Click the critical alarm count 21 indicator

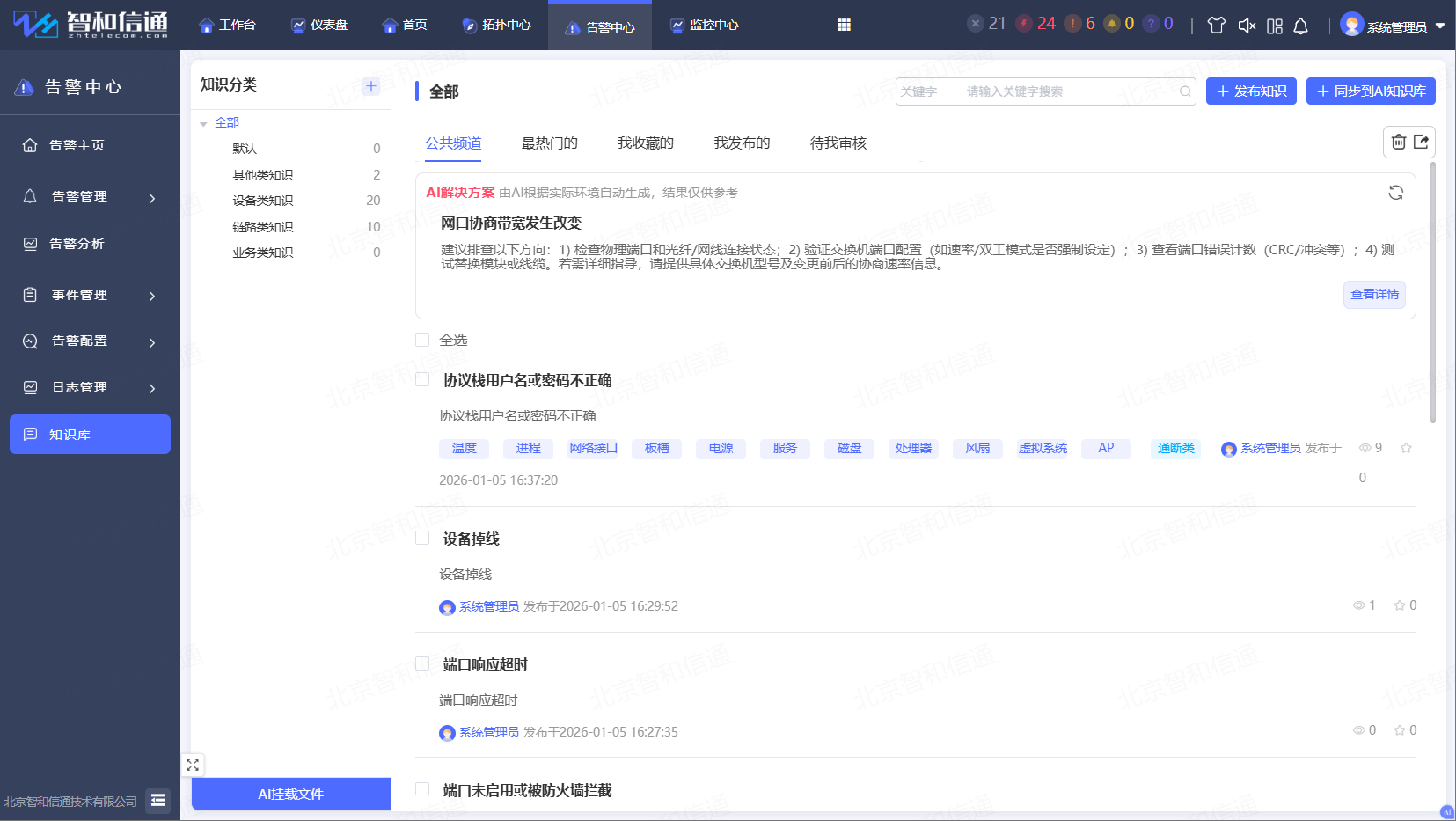tap(986, 24)
